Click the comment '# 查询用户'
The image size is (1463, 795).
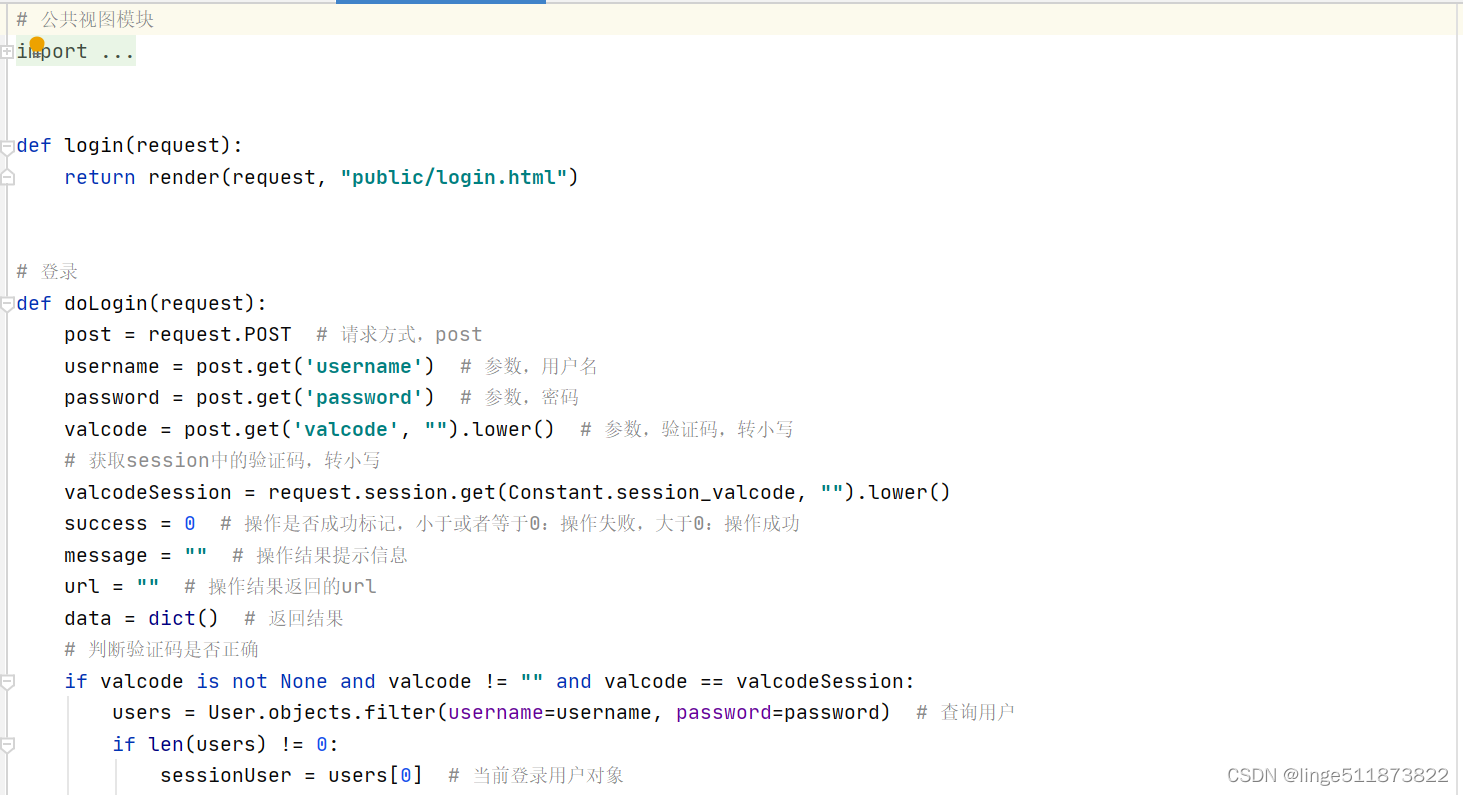(965, 713)
